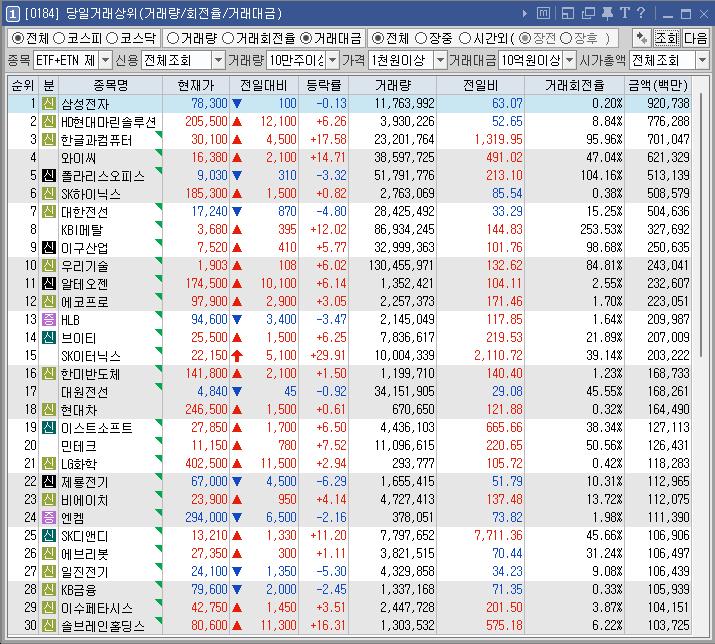Select the 장중 session radio button
Image resolution: width=715 pixels, height=644 pixels.
point(421,38)
